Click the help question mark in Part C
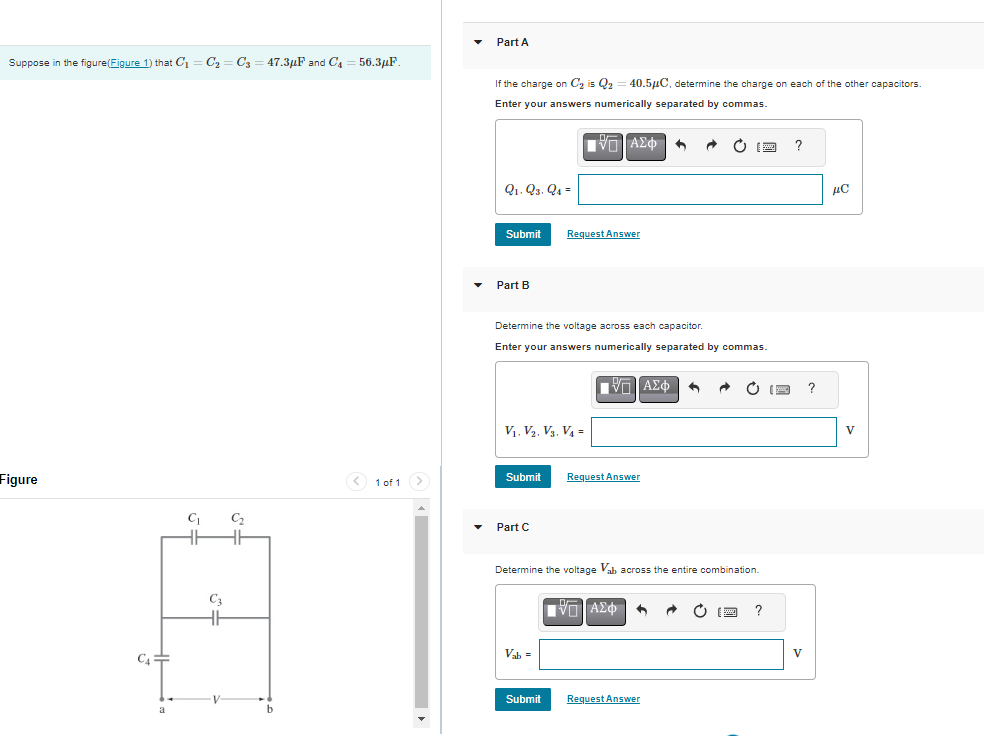The width and height of the screenshot is (984, 736). coord(758,610)
